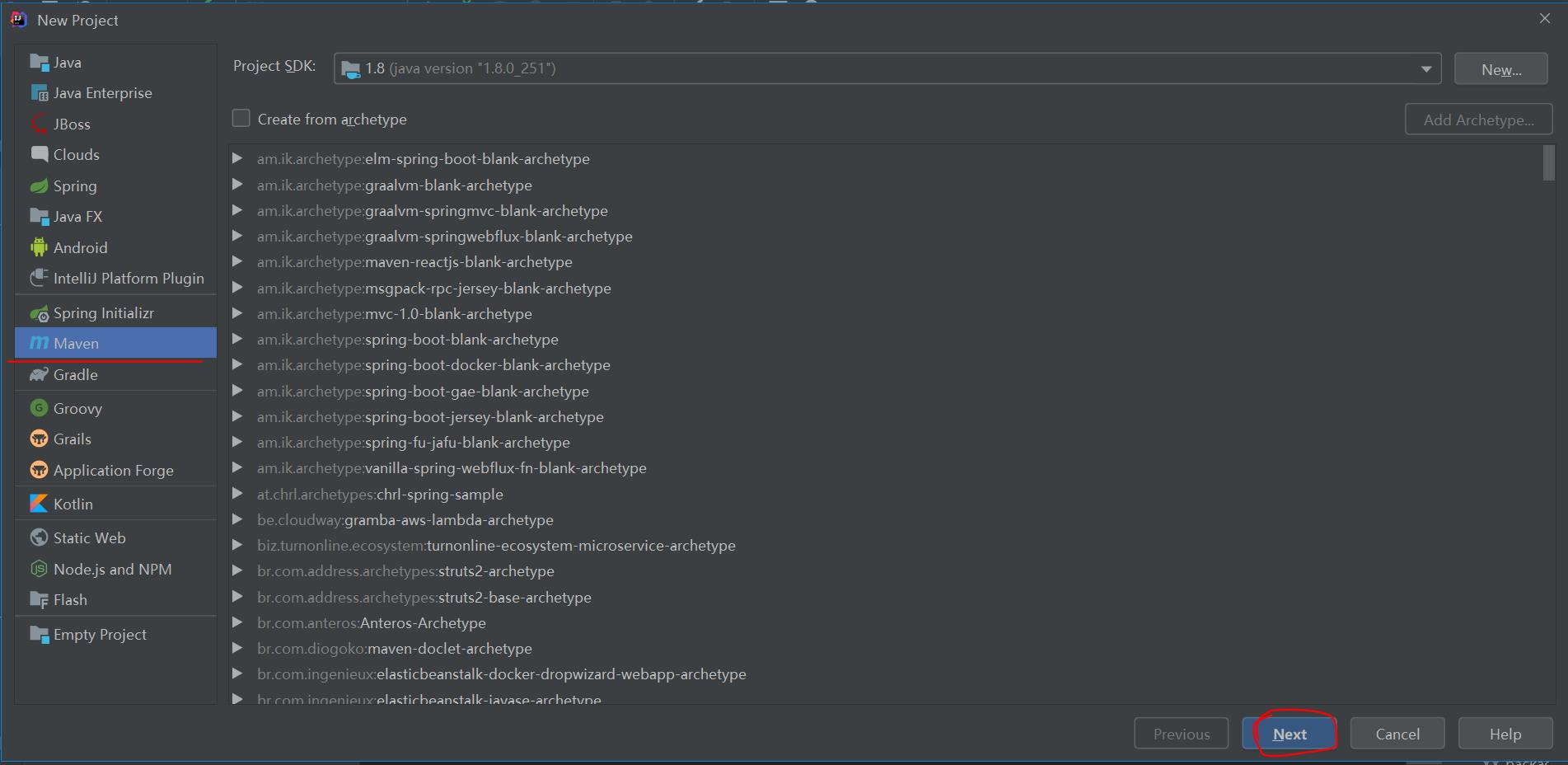The width and height of the screenshot is (1568, 765).
Task: Expand spring-boot-docker-blank-archetype node
Action: (x=237, y=364)
